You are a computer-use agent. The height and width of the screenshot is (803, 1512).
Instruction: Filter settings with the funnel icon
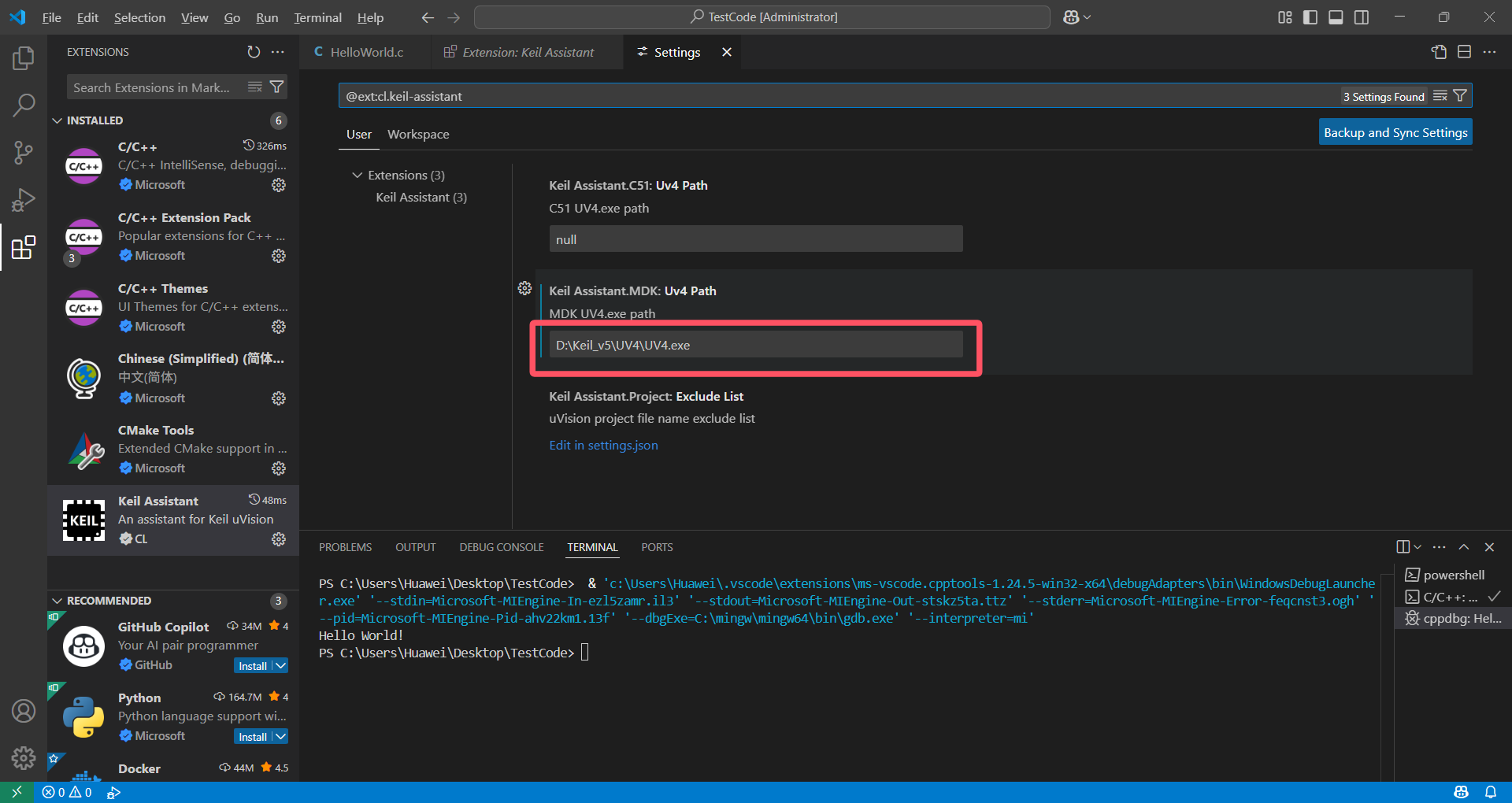[x=1460, y=95]
